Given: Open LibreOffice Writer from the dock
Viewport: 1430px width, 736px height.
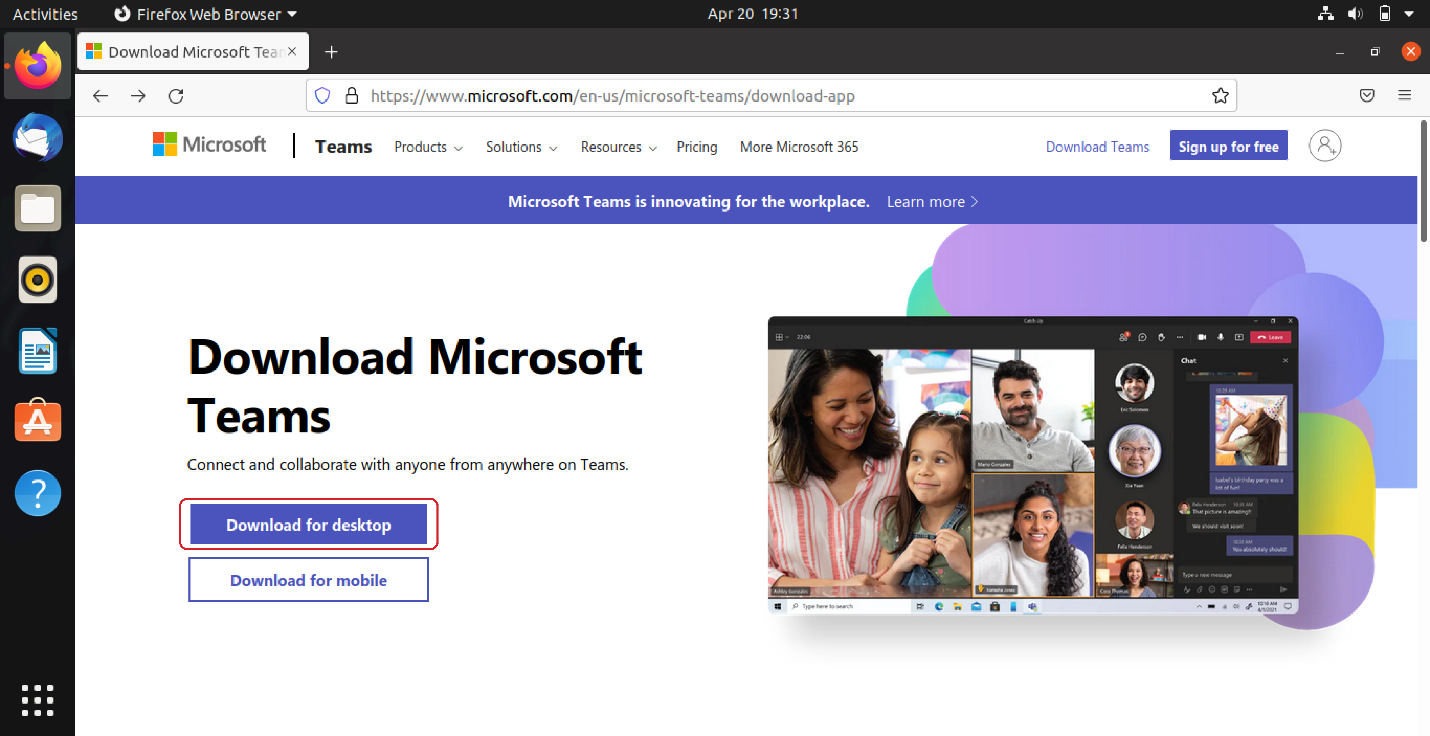Looking at the screenshot, I should click(x=38, y=351).
